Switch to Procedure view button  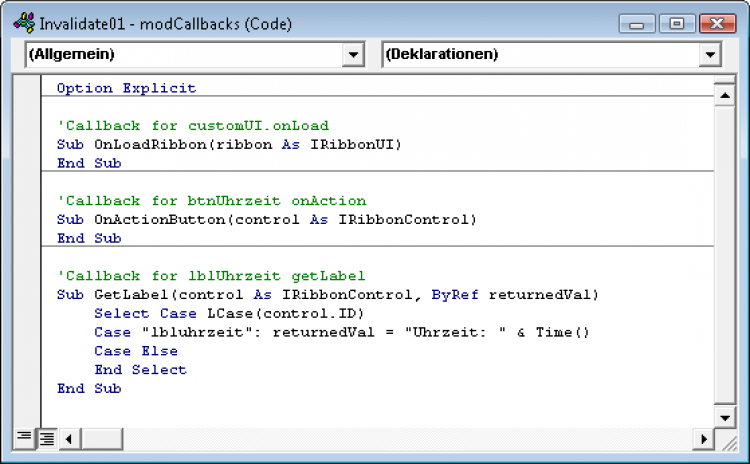click(24, 437)
